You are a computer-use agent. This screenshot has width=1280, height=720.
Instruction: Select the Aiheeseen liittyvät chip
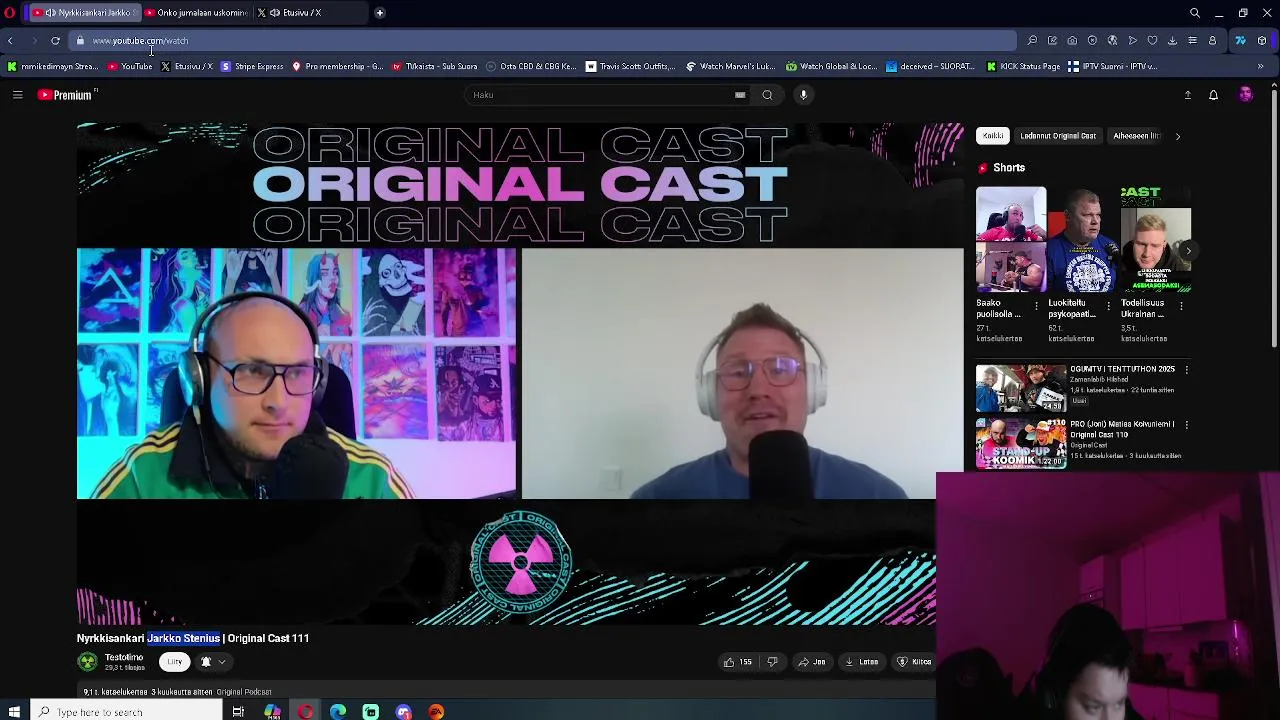pos(1136,136)
